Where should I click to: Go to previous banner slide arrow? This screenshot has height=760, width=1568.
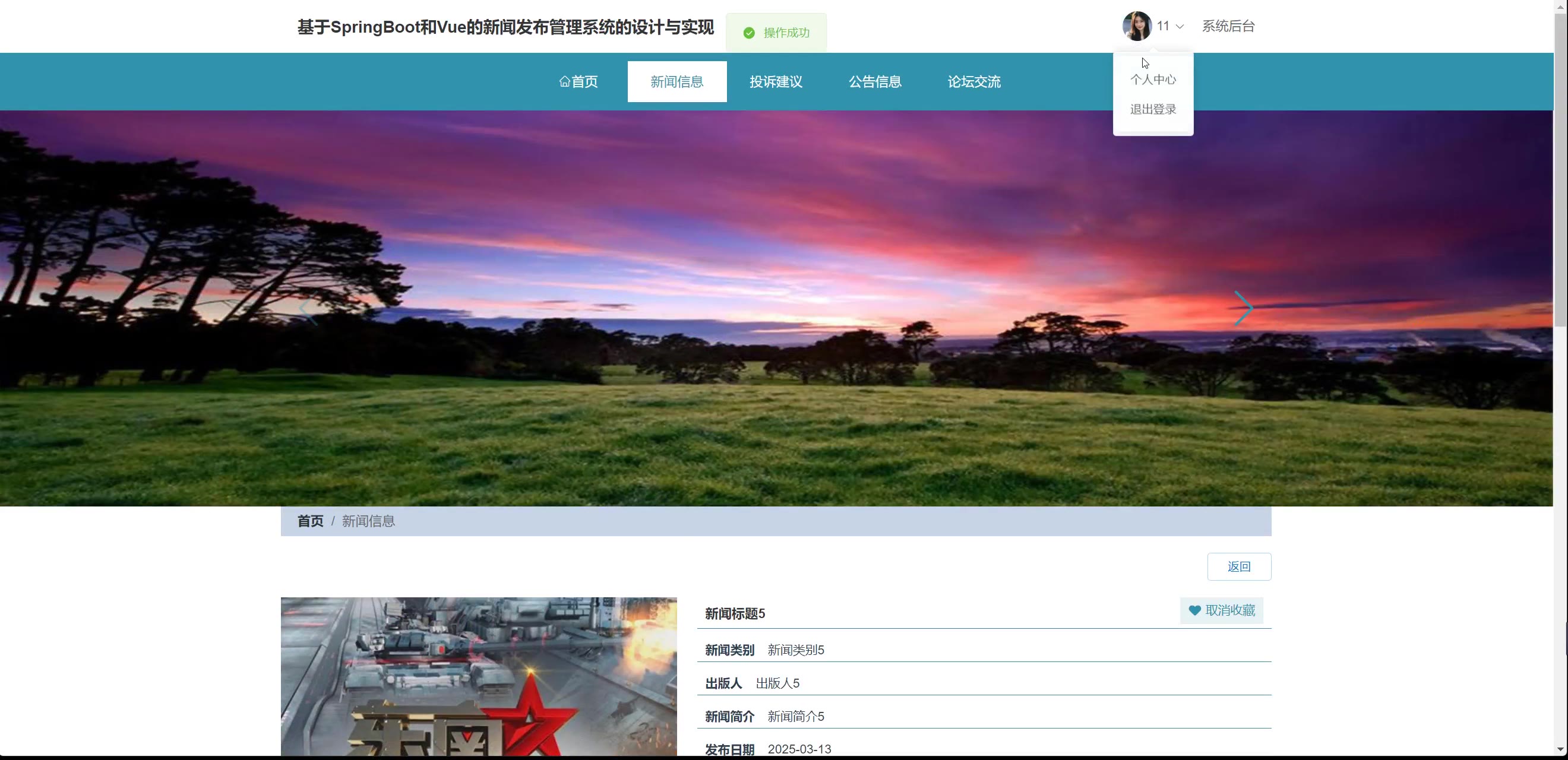[308, 309]
